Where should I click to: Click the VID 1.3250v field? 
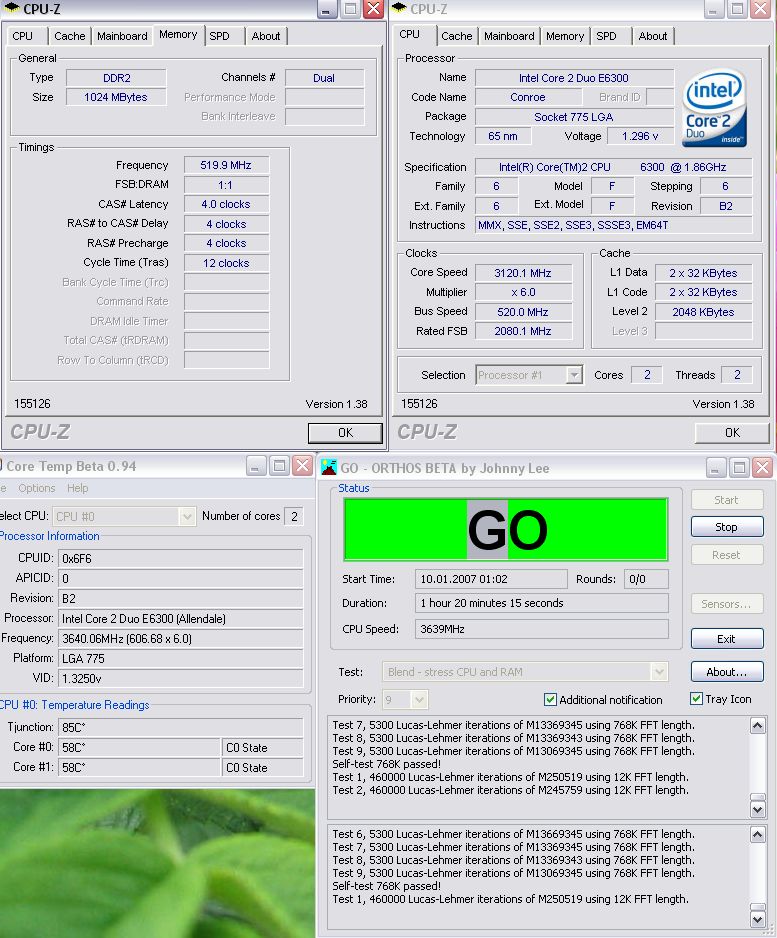181,678
